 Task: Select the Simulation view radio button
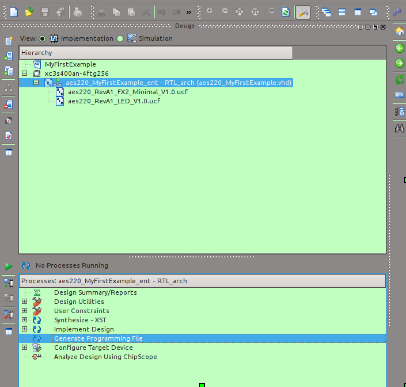[x=120, y=39]
